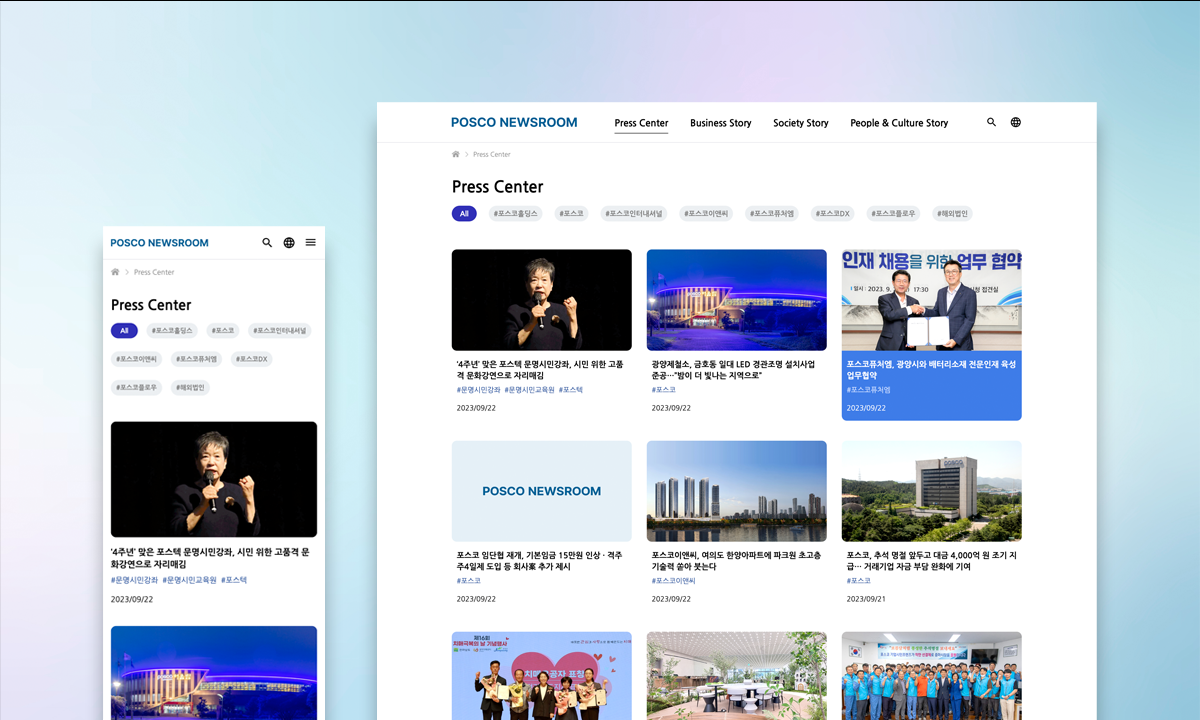Tap #포스텍 tag in mobile view
Viewport: 1200px width, 720px height.
[234, 580]
